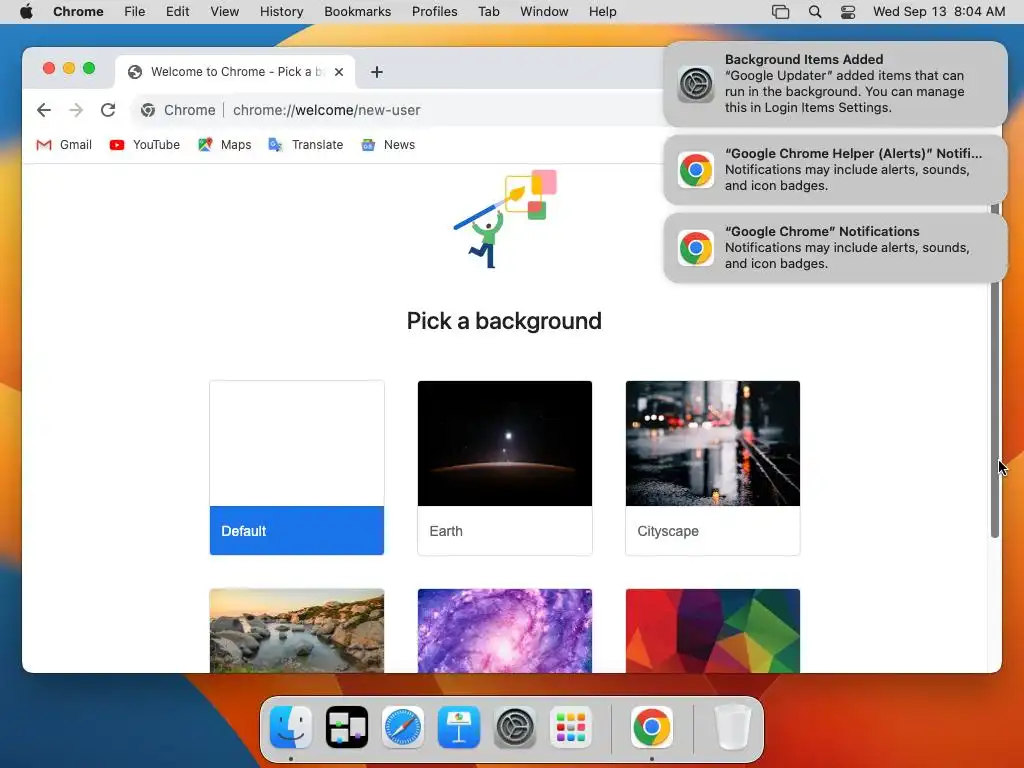Viewport: 1024px width, 768px height.
Task: Open the Background Items Added notification
Action: click(835, 84)
